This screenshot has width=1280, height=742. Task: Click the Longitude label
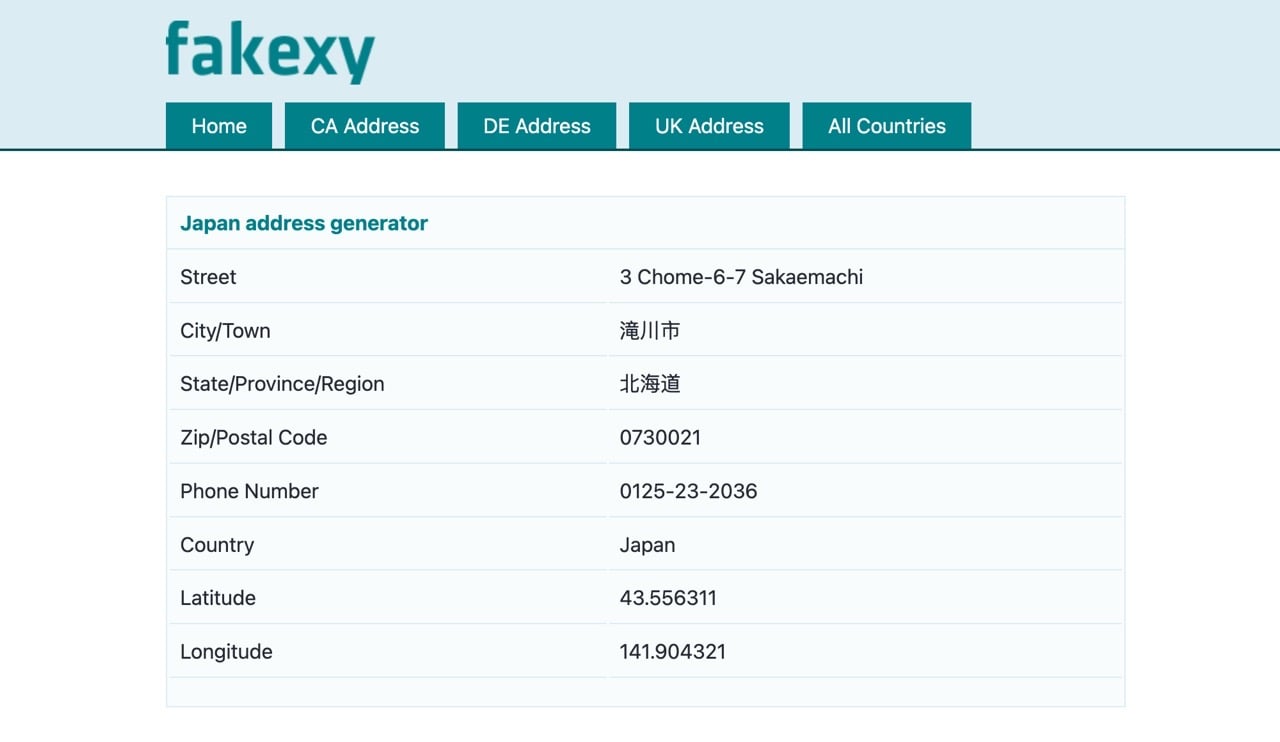pyautogui.click(x=226, y=652)
